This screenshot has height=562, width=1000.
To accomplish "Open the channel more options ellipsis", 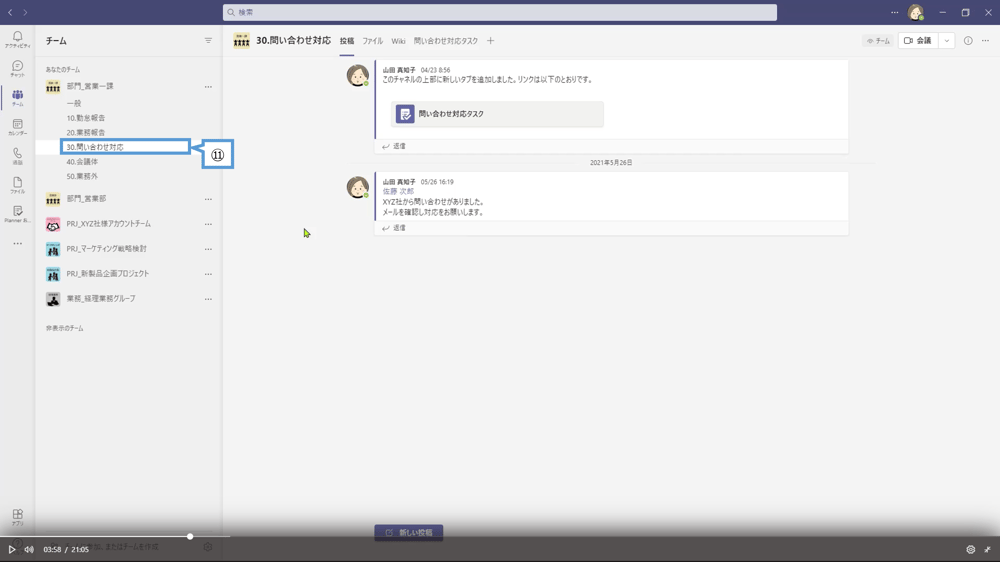I will pos(985,41).
